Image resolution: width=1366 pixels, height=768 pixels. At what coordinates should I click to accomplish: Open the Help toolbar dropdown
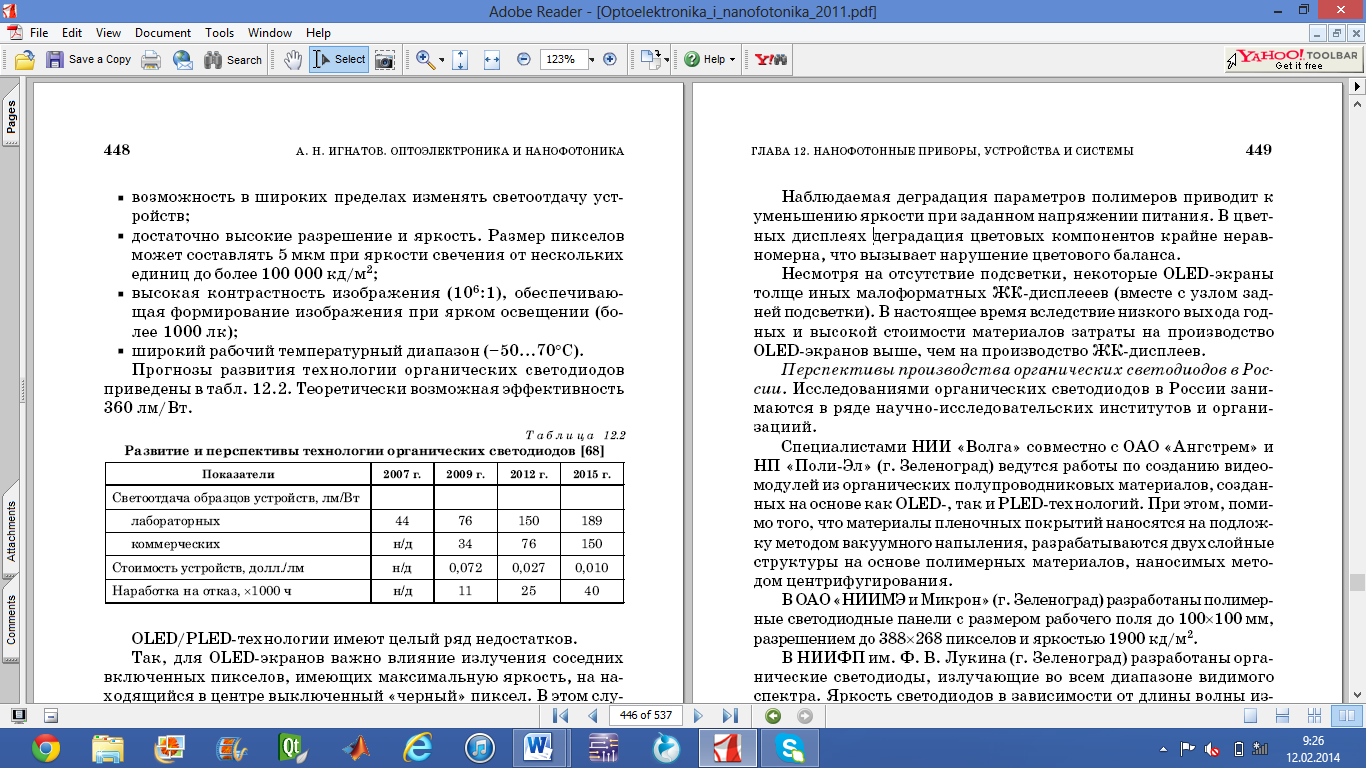(x=710, y=60)
